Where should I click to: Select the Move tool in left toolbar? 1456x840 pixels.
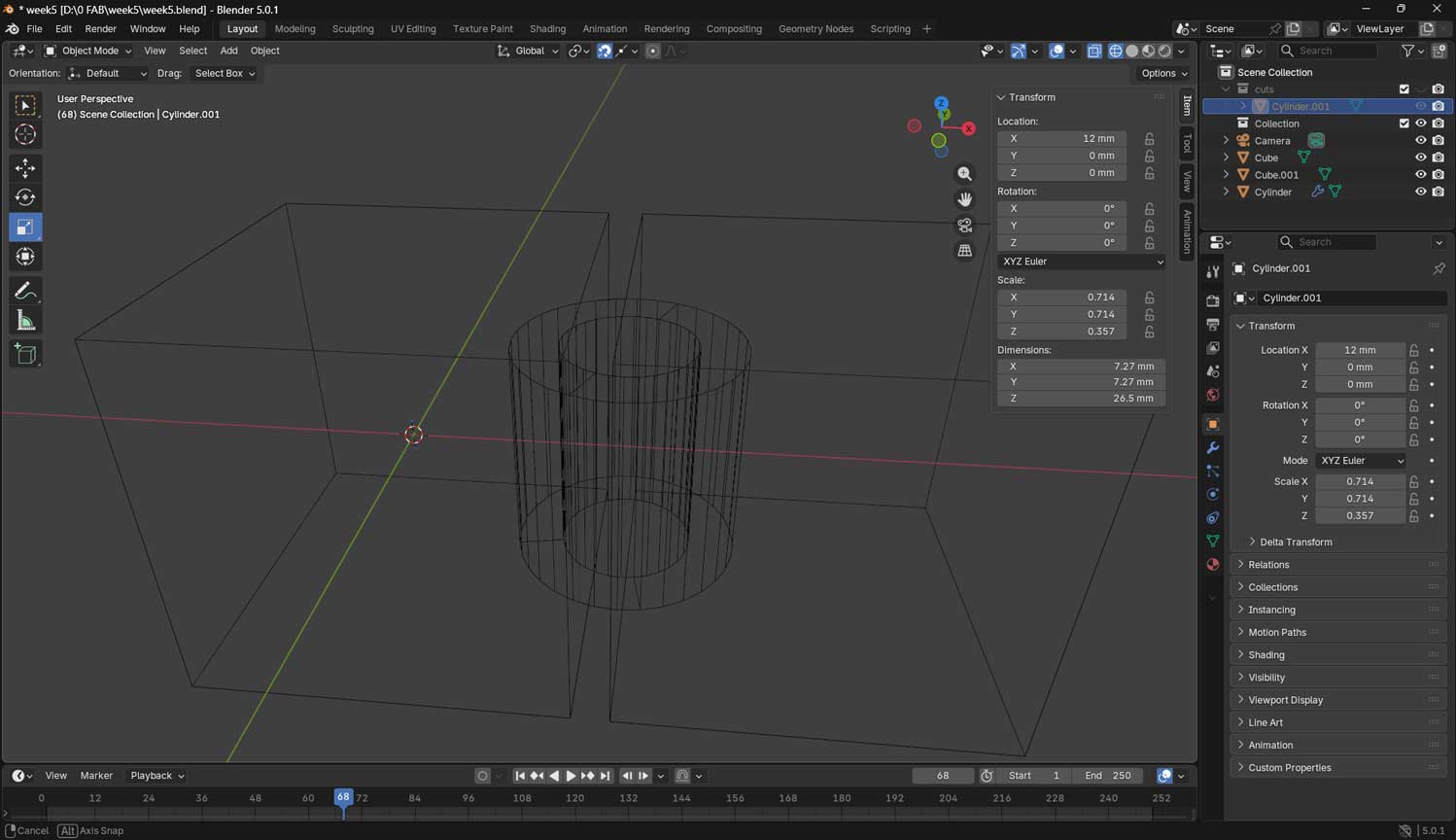point(25,168)
